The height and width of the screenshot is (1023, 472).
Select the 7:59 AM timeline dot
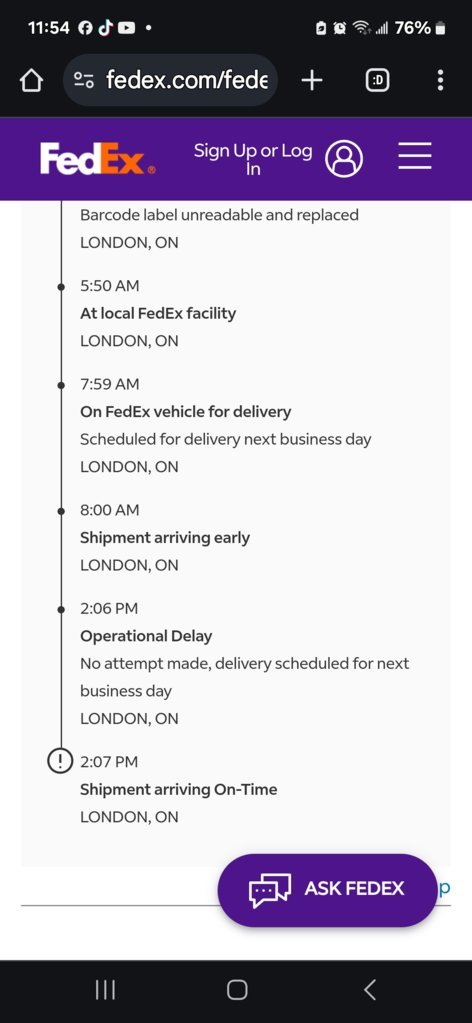pyautogui.click(x=61, y=385)
